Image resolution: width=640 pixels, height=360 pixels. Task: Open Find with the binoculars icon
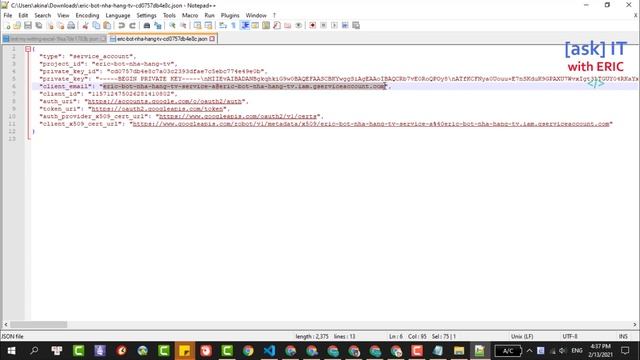147,25
